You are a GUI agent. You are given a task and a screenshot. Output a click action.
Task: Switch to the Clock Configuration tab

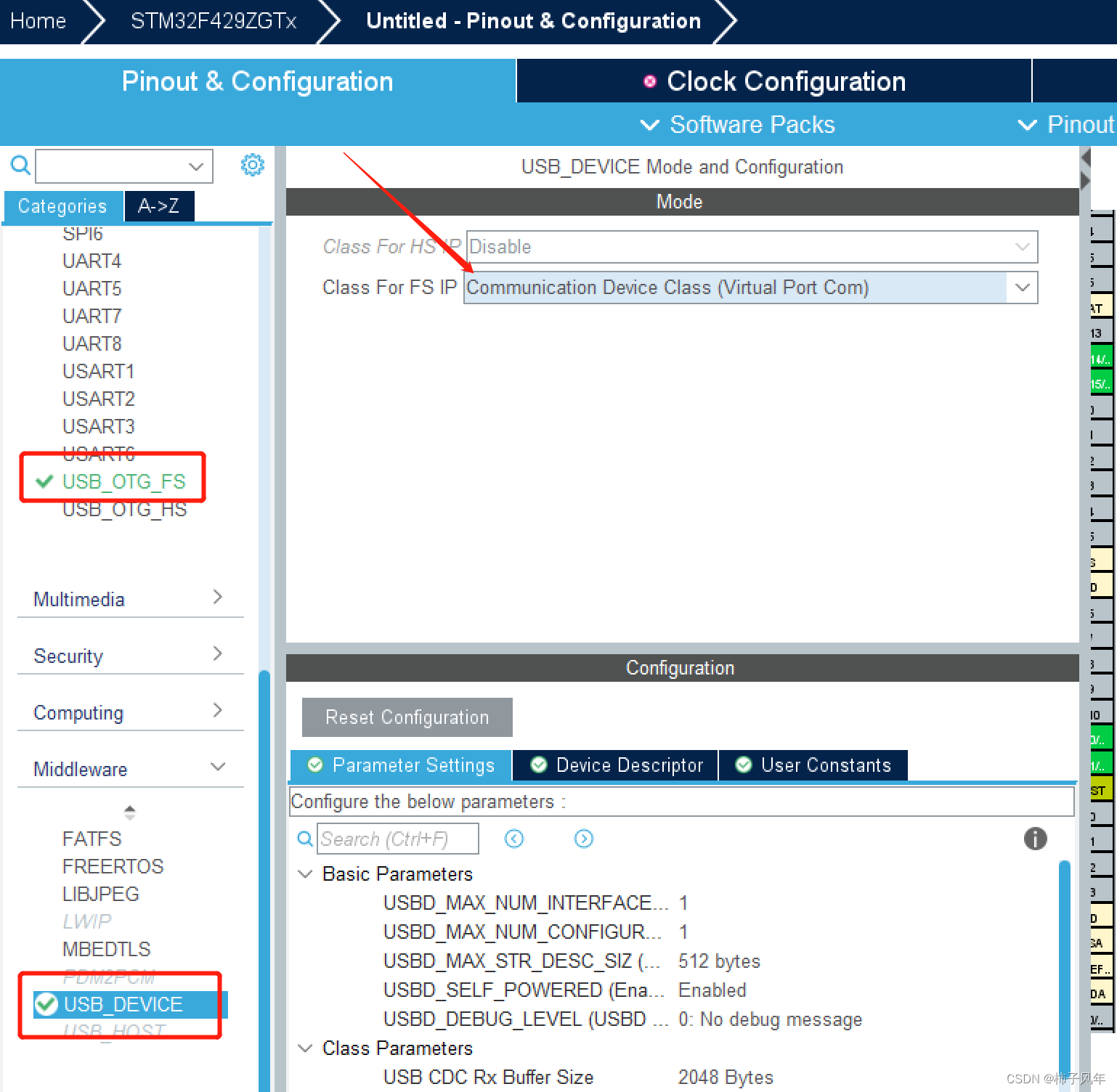click(x=786, y=81)
